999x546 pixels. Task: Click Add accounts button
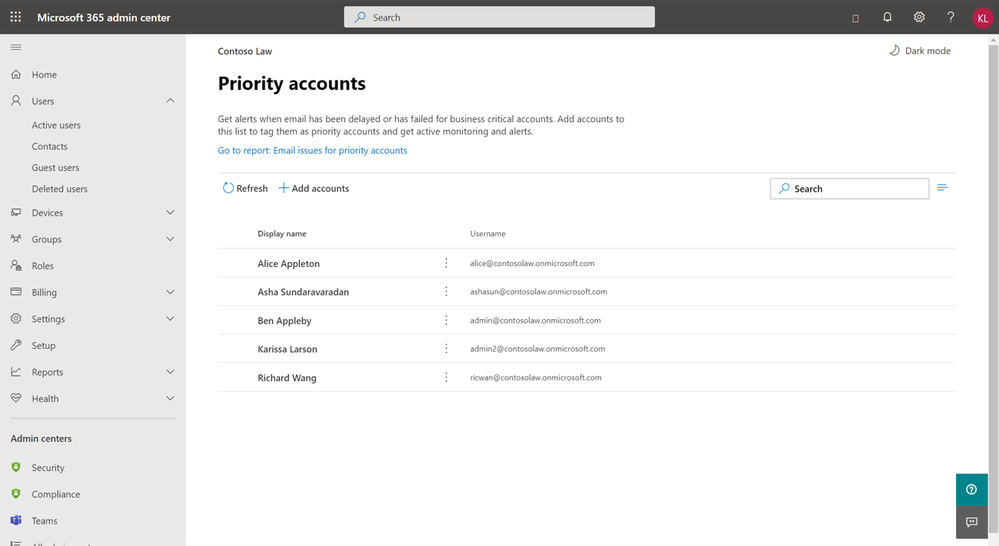coord(313,188)
